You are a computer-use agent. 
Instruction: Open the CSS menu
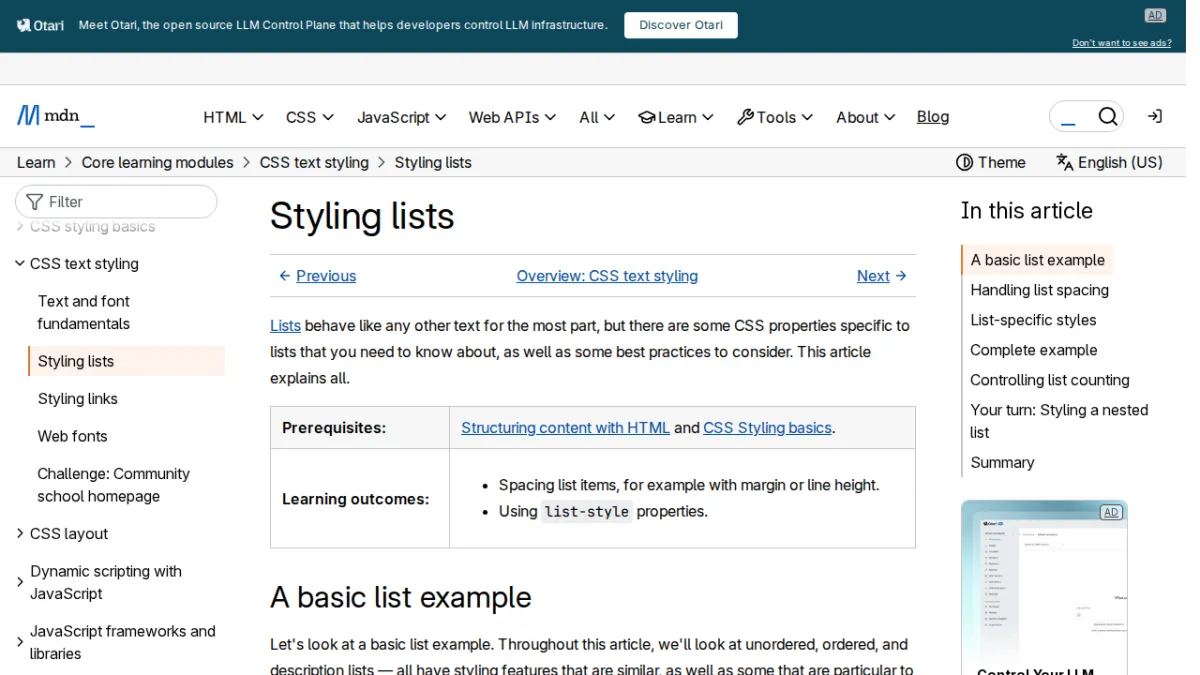click(x=309, y=117)
